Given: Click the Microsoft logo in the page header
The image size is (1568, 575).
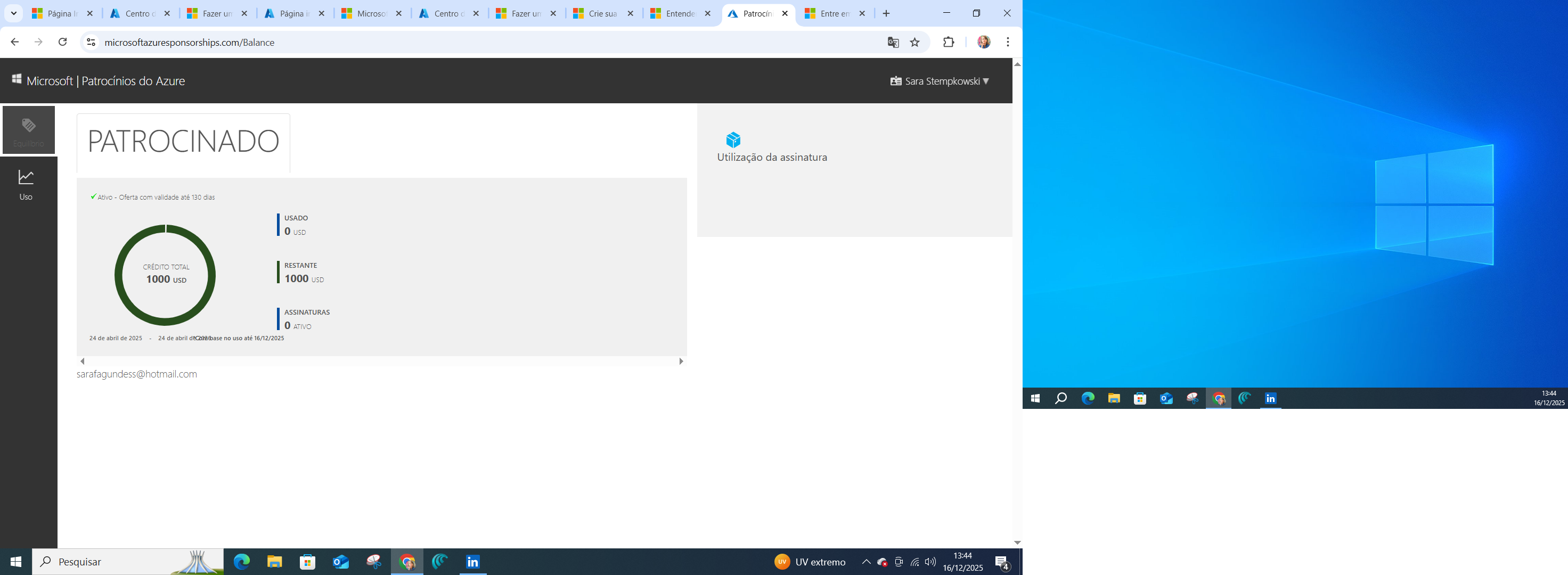Looking at the screenshot, I should [17, 79].
